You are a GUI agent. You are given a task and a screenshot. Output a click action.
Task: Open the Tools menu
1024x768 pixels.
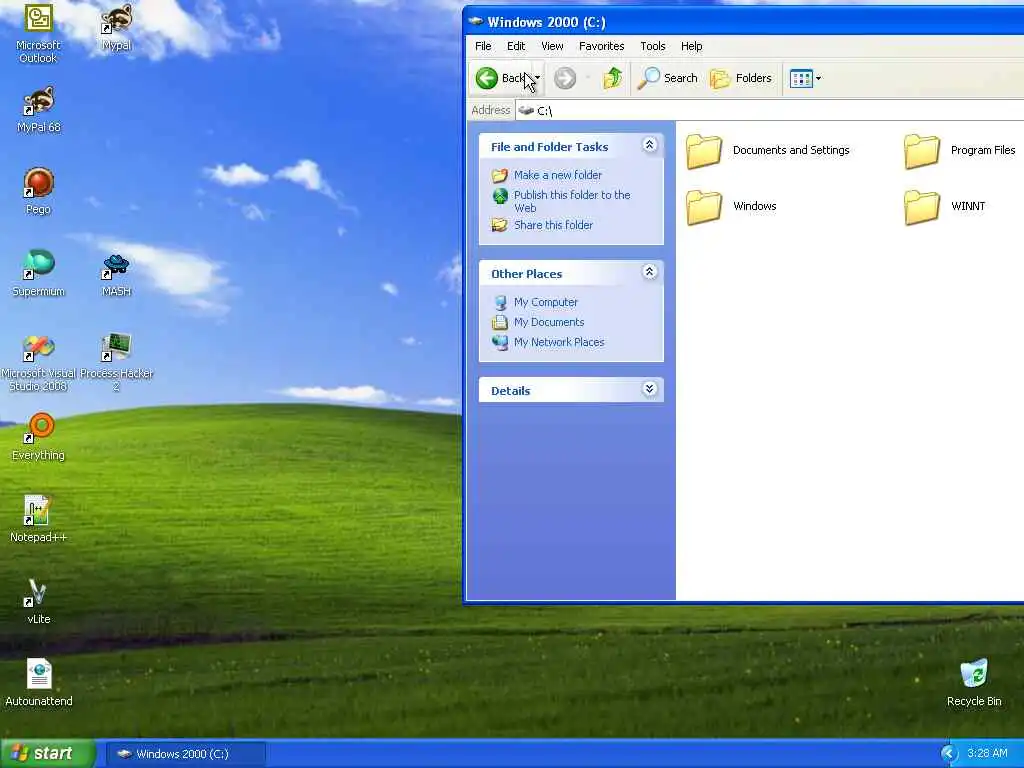(652, 46)
